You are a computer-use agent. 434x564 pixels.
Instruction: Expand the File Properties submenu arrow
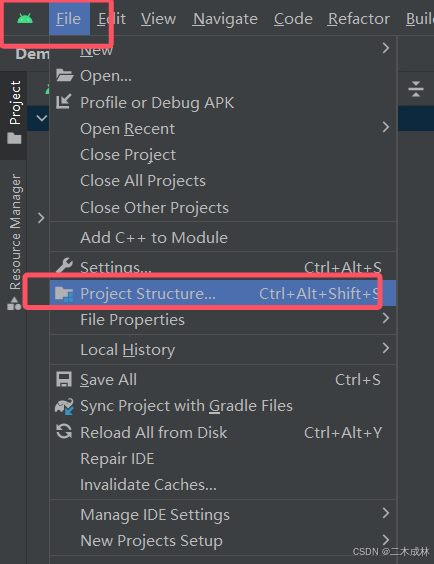pyautogui.click(x=386, y=318)
